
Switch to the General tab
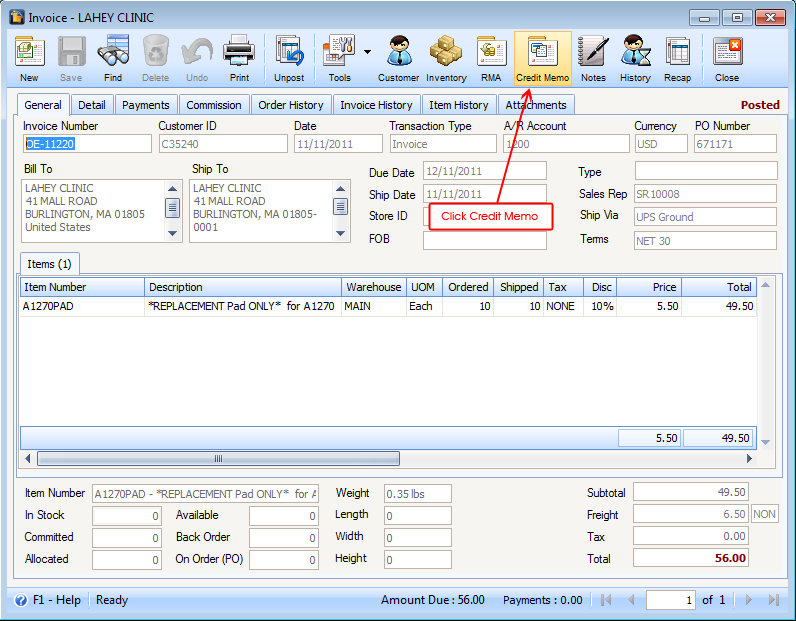[x=43, y=105]
